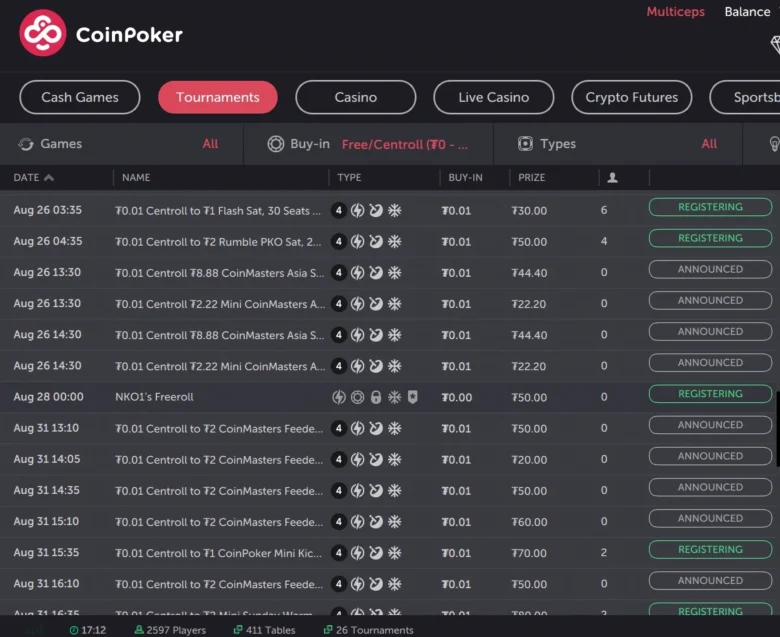Click the tournament list vertical scrollbar

click(777, 429)
